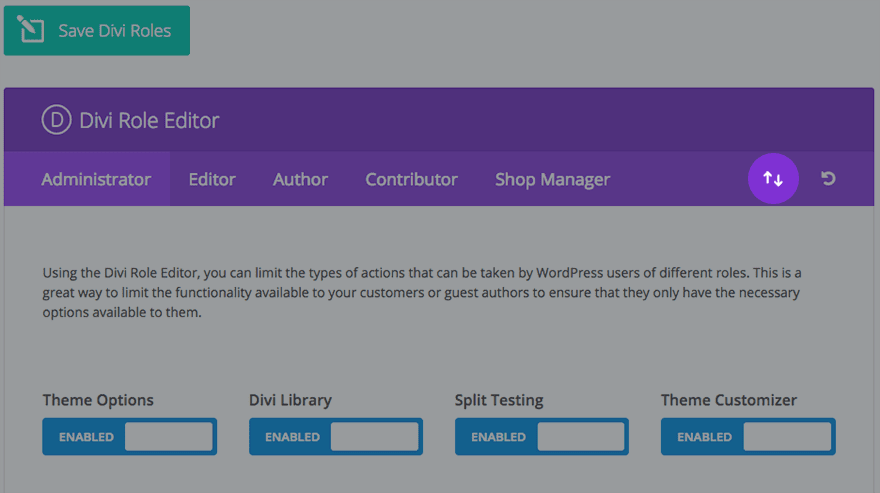
Task: Click the Theme Customizer heading label
Action: click(729, 400)
